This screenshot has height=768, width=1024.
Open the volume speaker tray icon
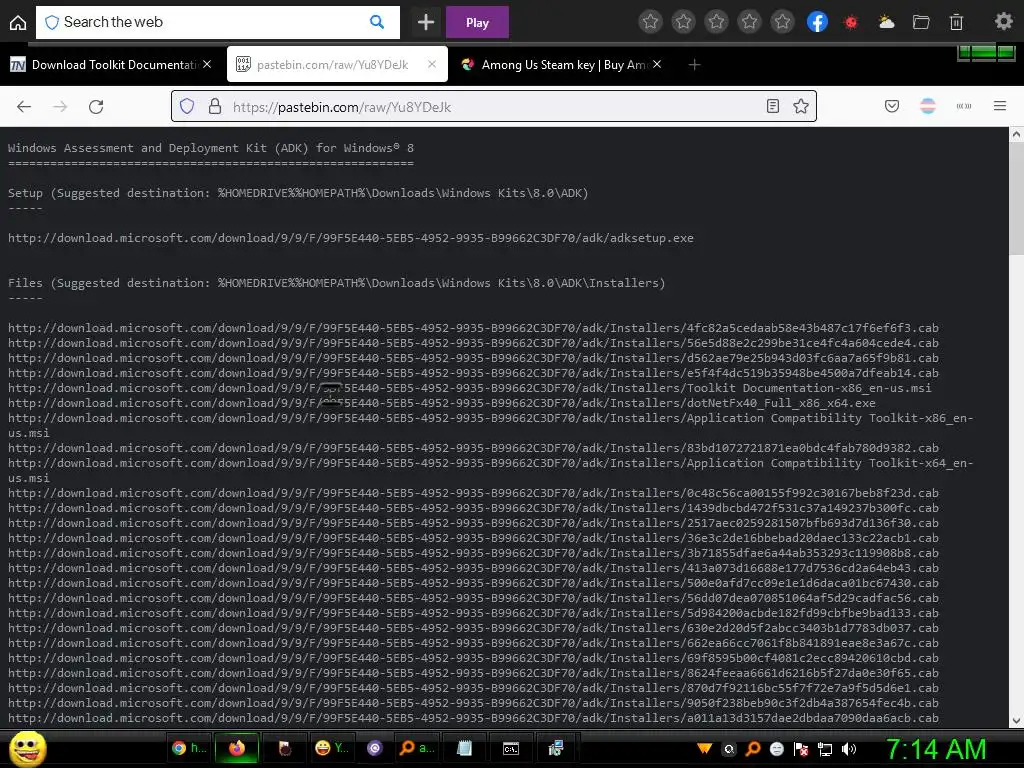848,749
